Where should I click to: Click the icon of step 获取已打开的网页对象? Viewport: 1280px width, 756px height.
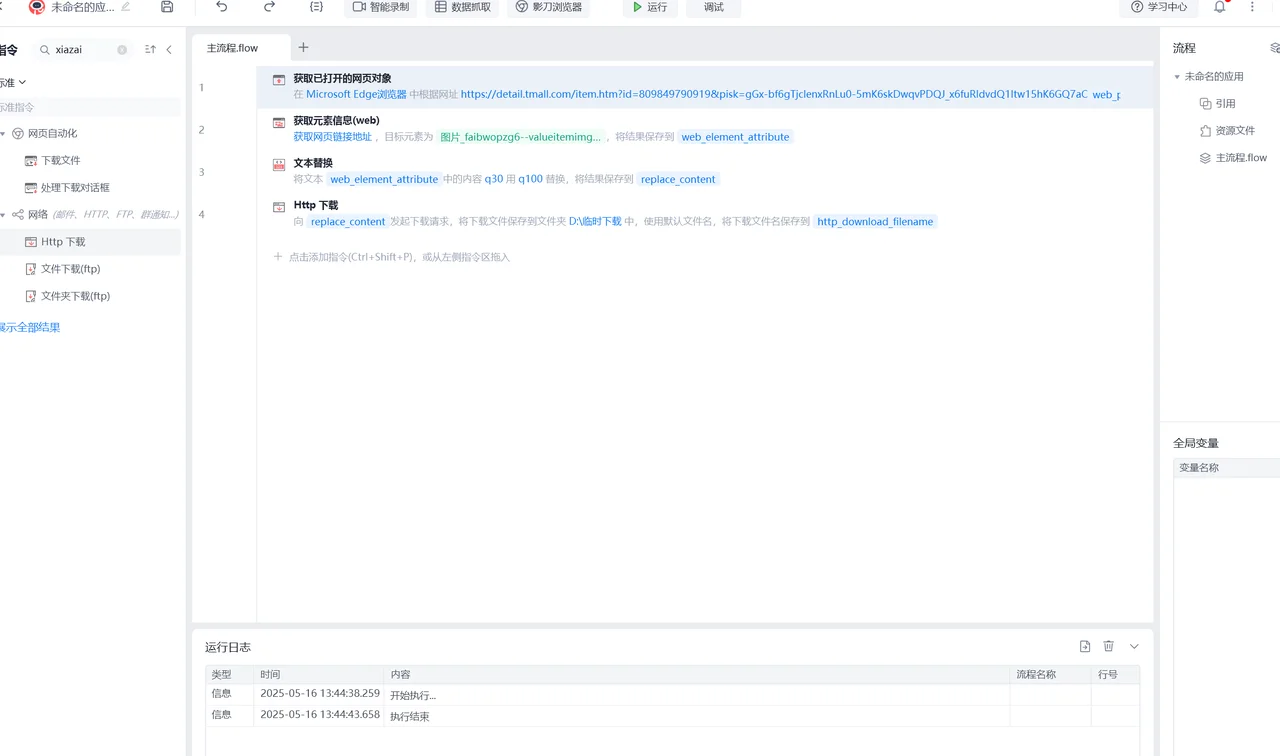[279, 79]
